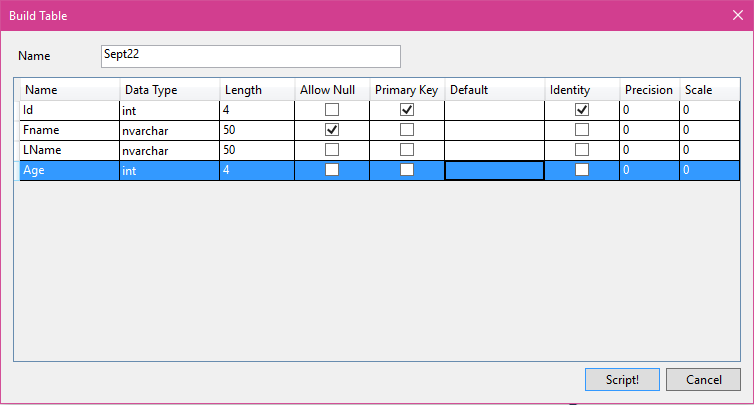Click the Length 4 cell for Age
This screenshot has height=405, width=754.
(257, 170)
